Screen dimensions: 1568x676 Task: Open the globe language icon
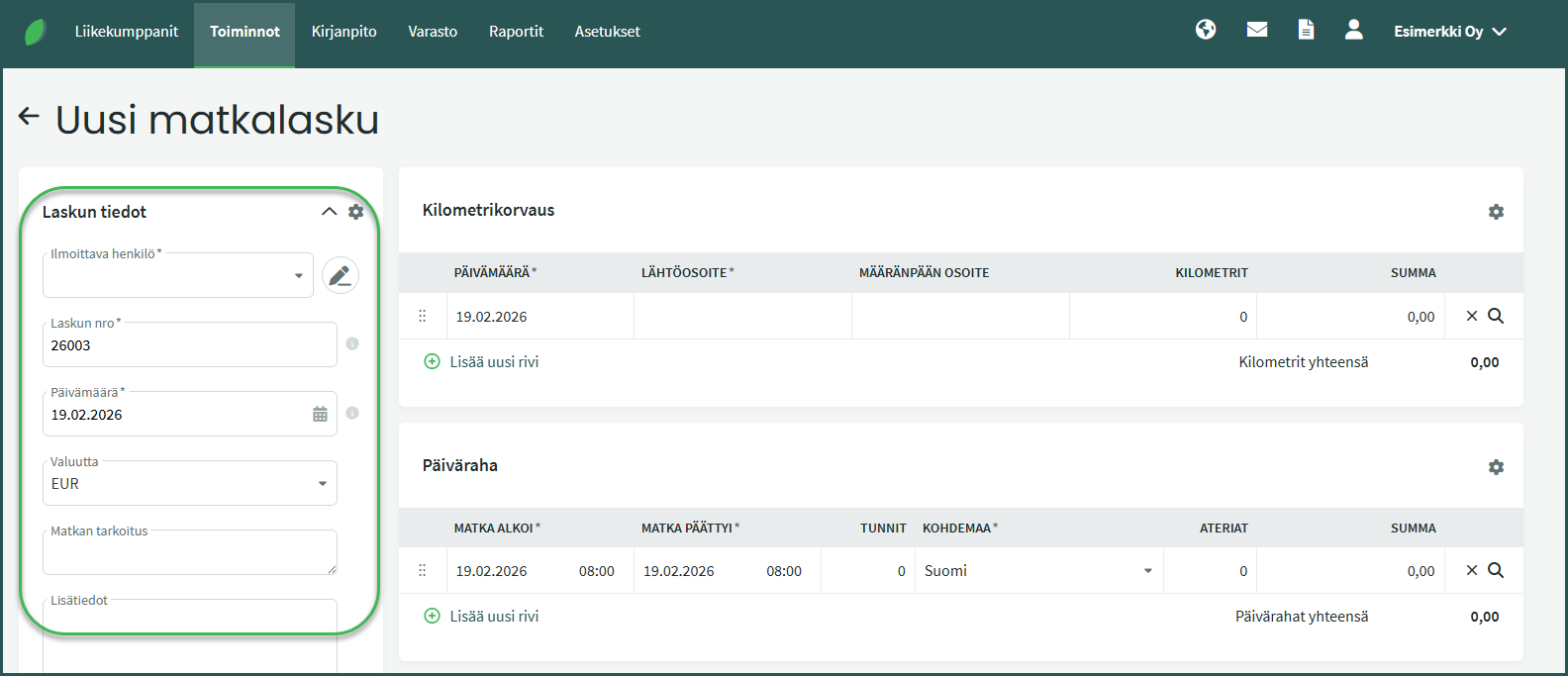tap(1206, 30)
